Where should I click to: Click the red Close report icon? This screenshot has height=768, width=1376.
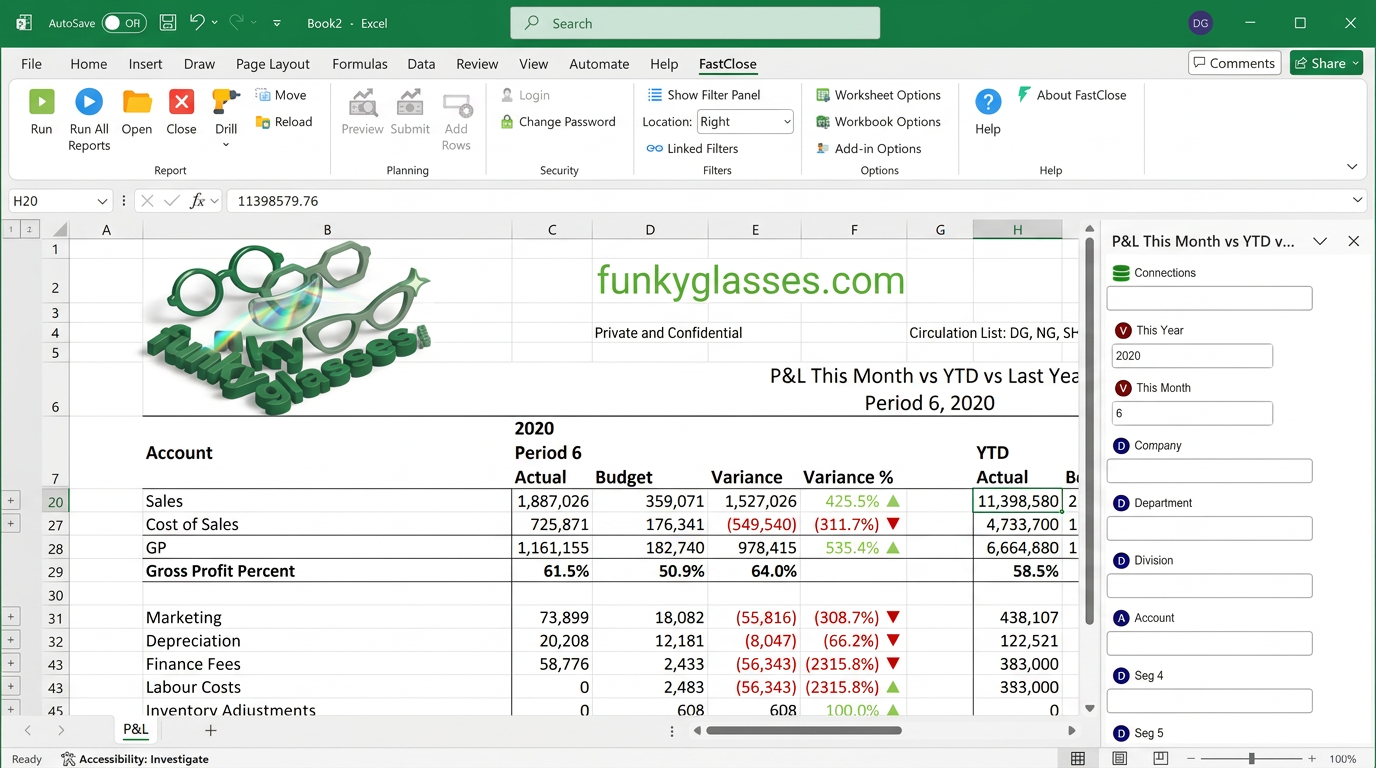(181, 102)
